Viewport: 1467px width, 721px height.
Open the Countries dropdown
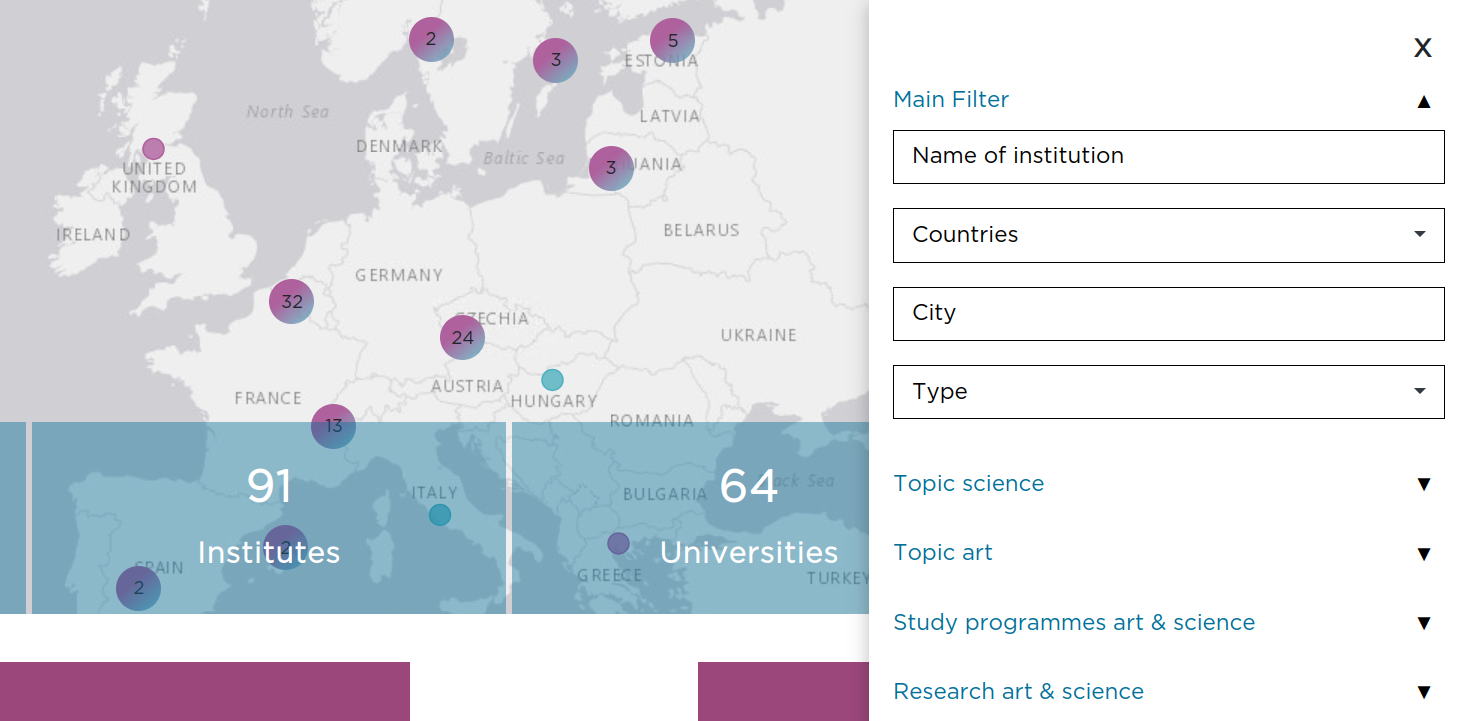point(1168,235)
